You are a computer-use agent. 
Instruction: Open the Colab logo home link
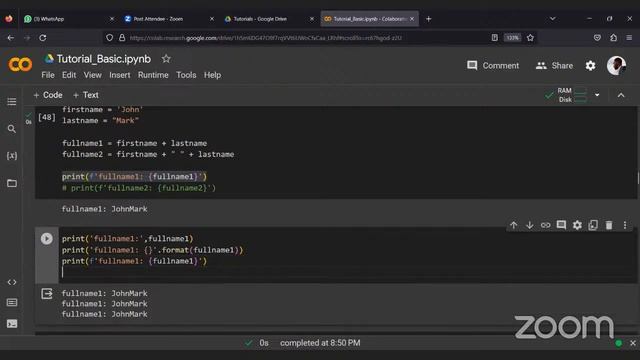[20, 65]
